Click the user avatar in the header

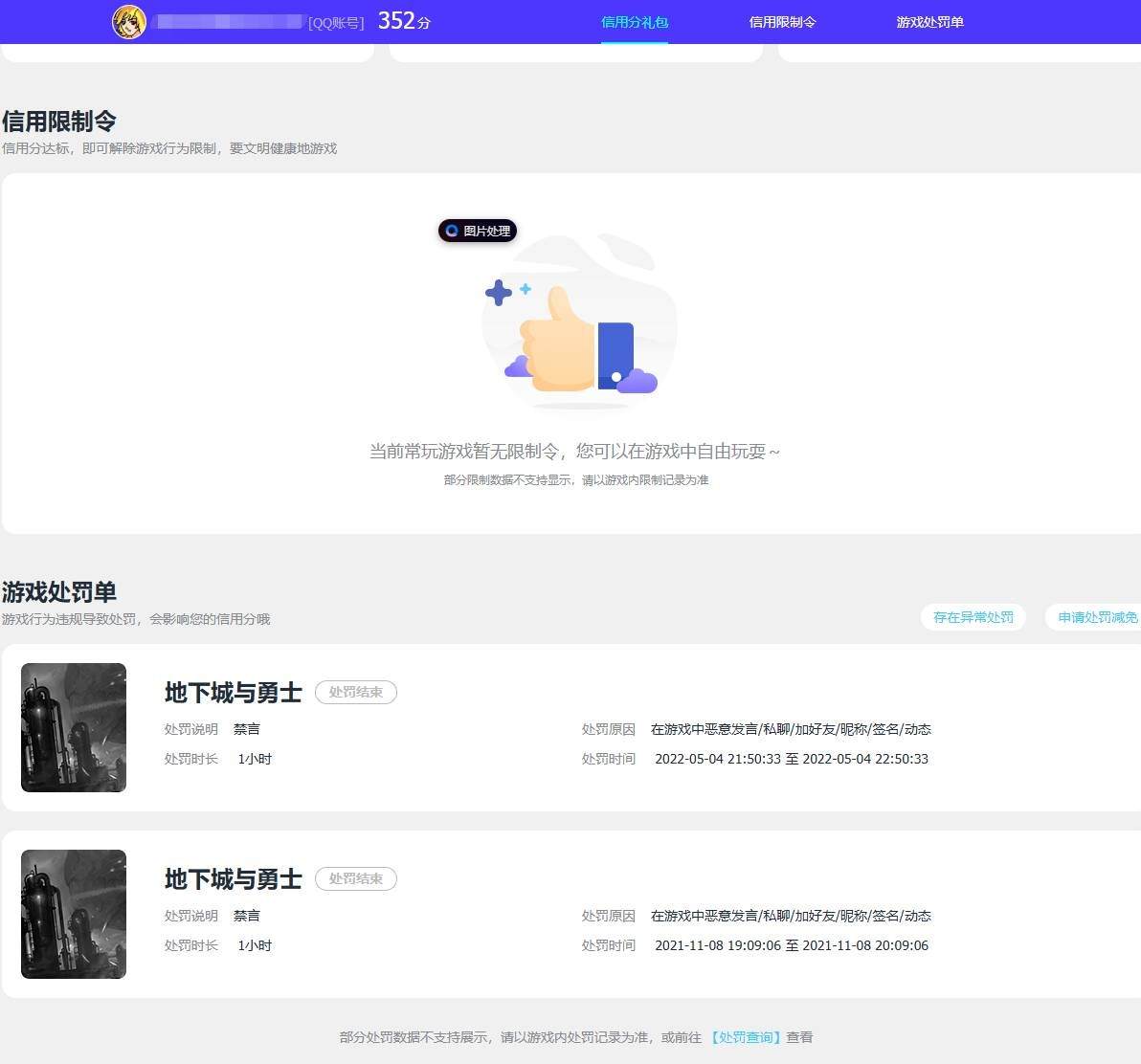coord(129,22)
